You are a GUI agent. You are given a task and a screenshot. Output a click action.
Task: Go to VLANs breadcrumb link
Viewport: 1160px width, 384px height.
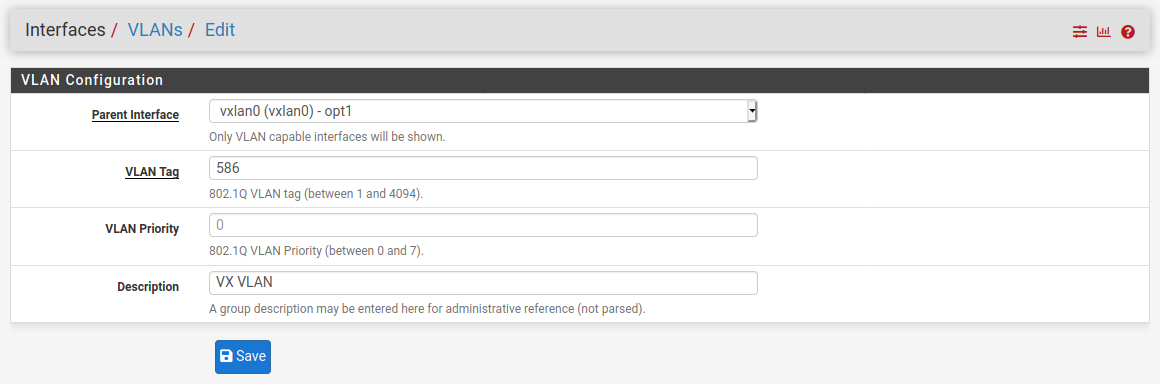[x=155, y=30]
